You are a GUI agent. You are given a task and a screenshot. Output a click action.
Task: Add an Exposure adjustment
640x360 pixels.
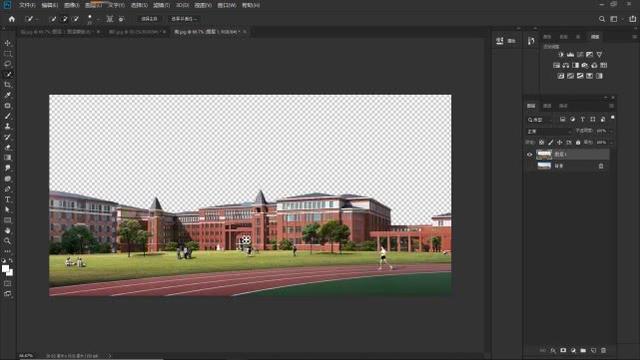coord(589,54)
